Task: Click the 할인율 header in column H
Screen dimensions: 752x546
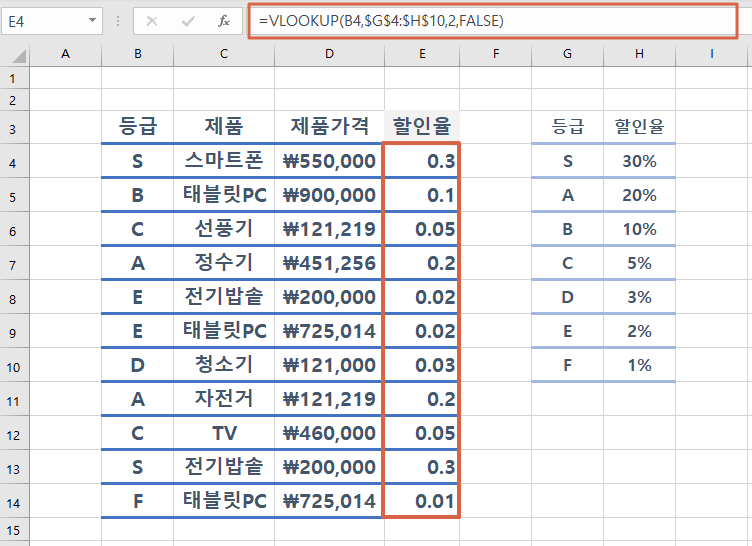Action: point(639,127)
